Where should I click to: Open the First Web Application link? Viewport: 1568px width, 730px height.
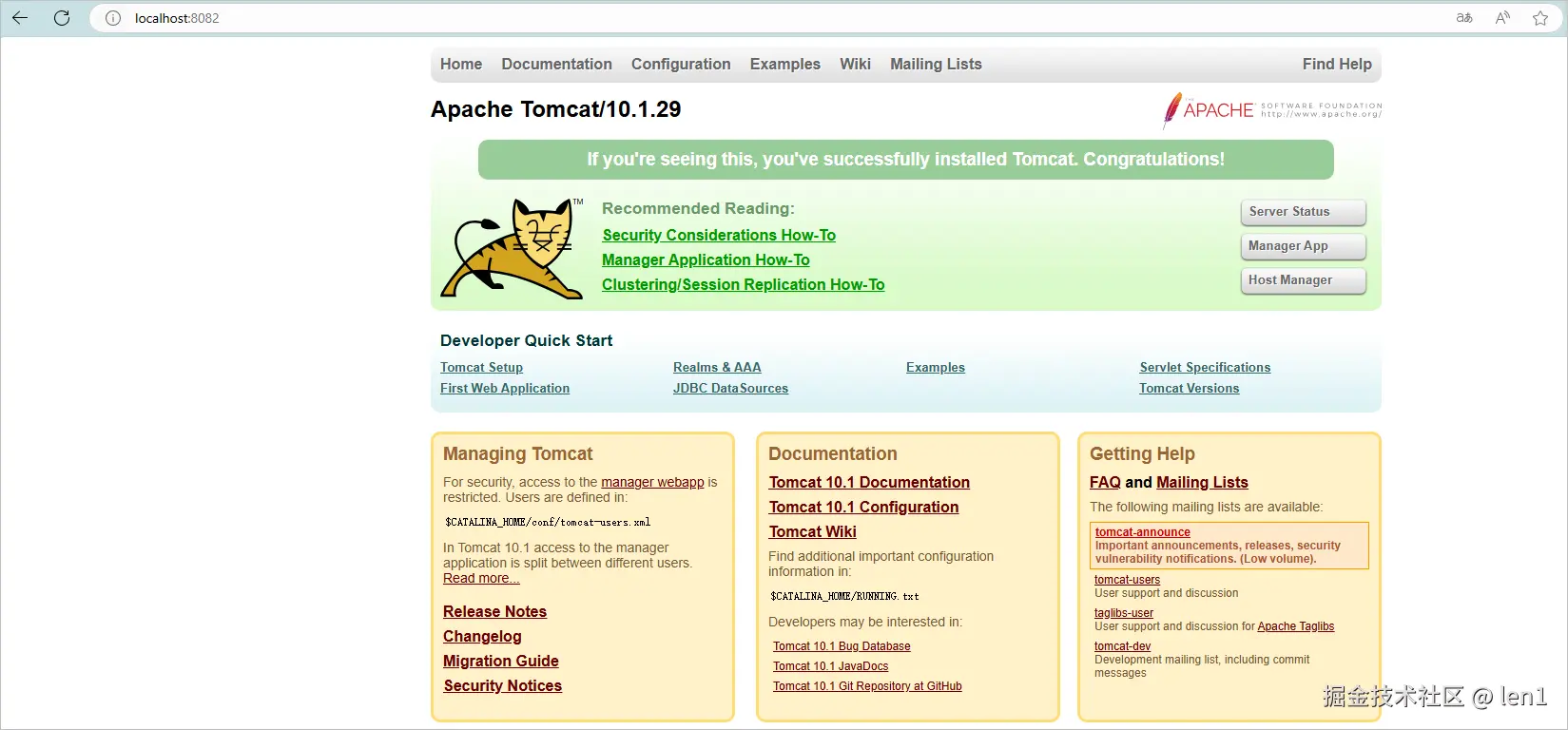(x=505, y=388)
